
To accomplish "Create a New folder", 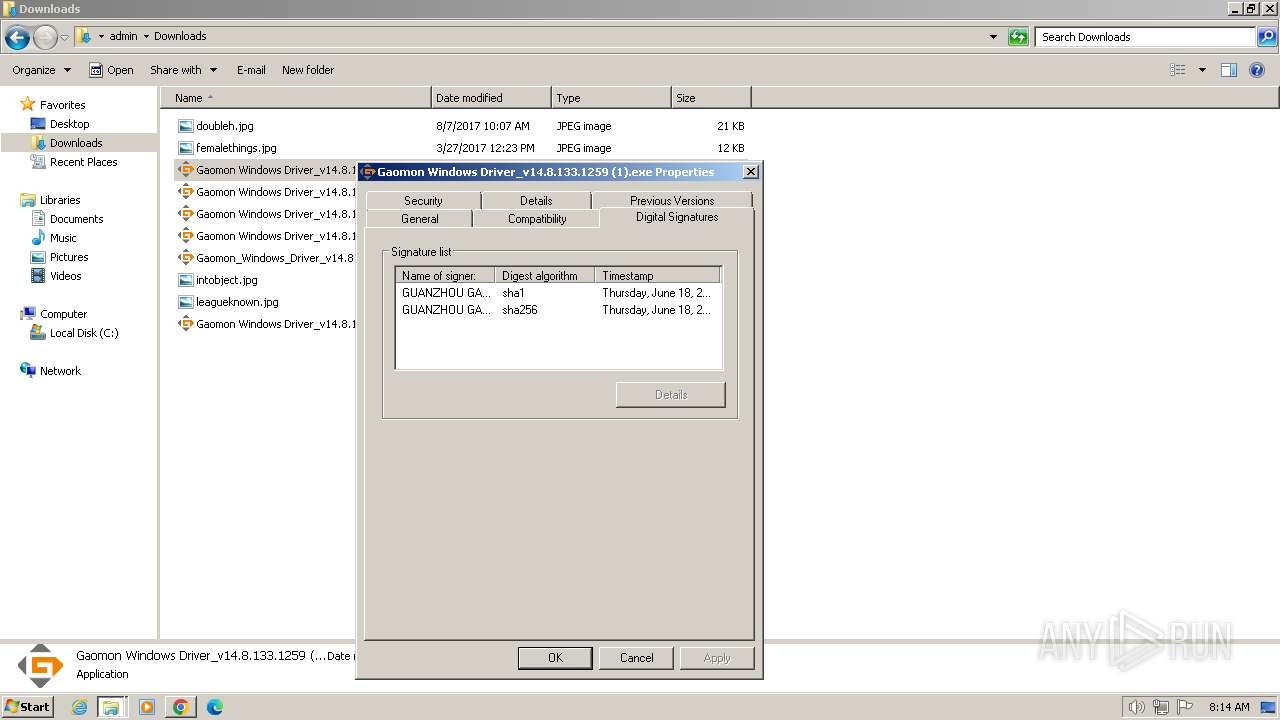I will pyautogui.click(x=308, y=70).
